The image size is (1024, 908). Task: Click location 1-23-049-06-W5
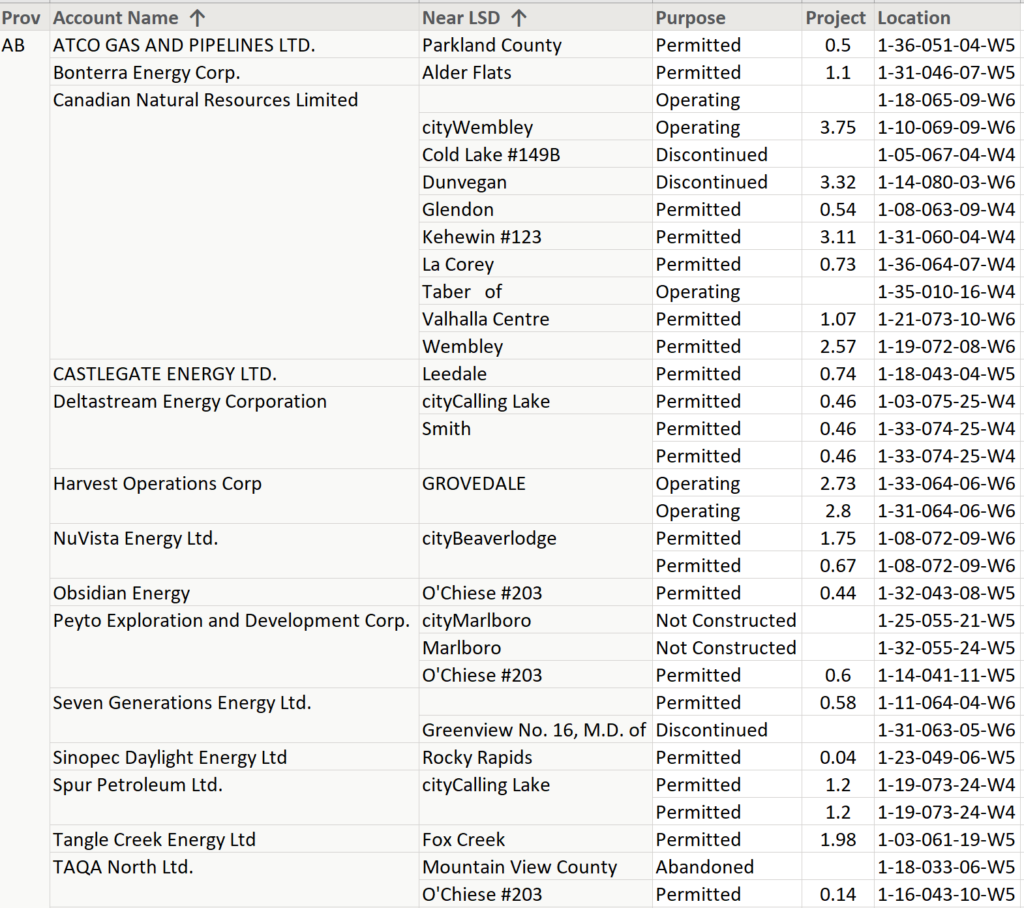click(946, 758)
